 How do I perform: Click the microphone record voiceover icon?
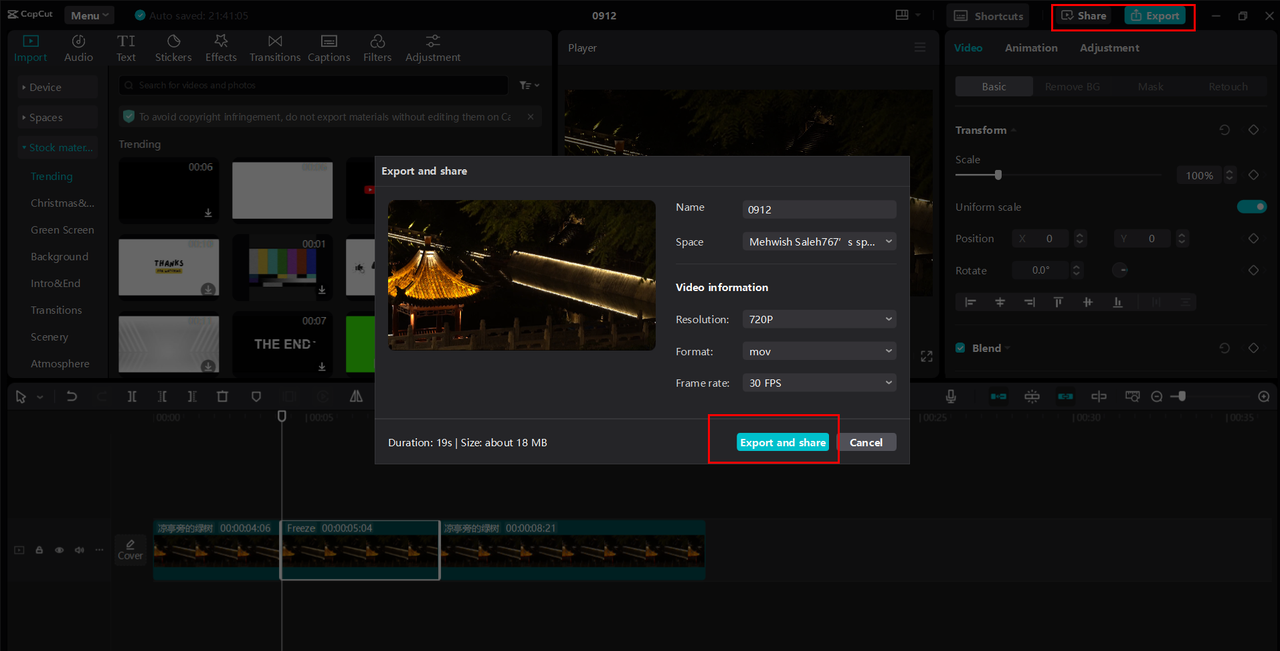(x=952, y=397)
